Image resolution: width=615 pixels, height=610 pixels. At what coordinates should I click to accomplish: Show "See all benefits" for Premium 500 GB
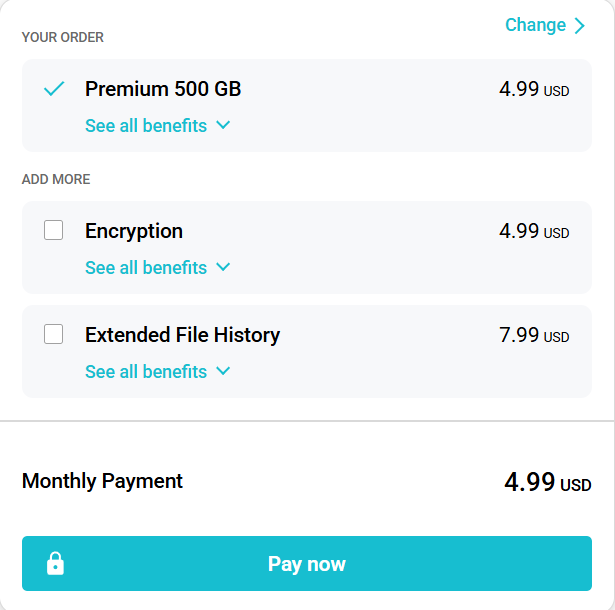pos(146,126)
